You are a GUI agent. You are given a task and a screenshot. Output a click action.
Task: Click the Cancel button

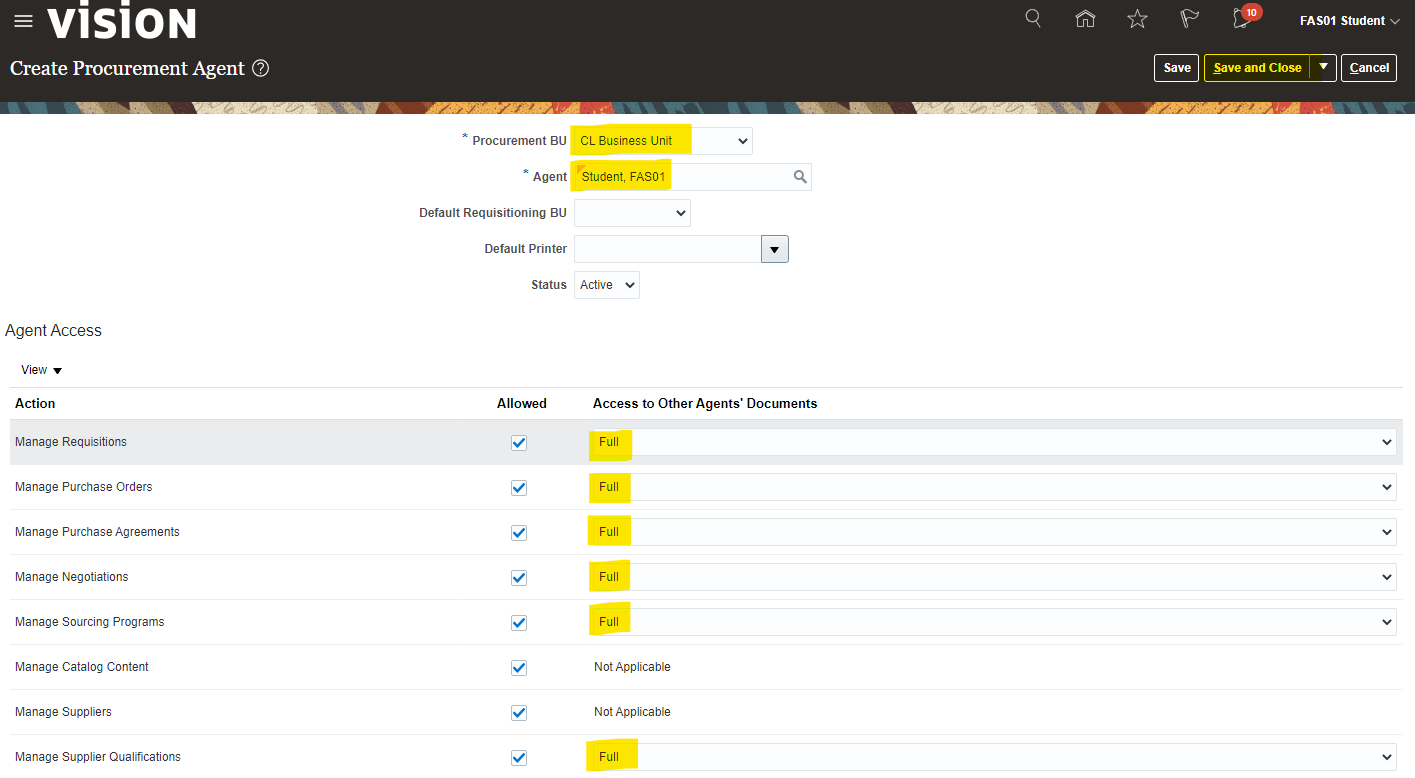click(x=1368, y=68)
